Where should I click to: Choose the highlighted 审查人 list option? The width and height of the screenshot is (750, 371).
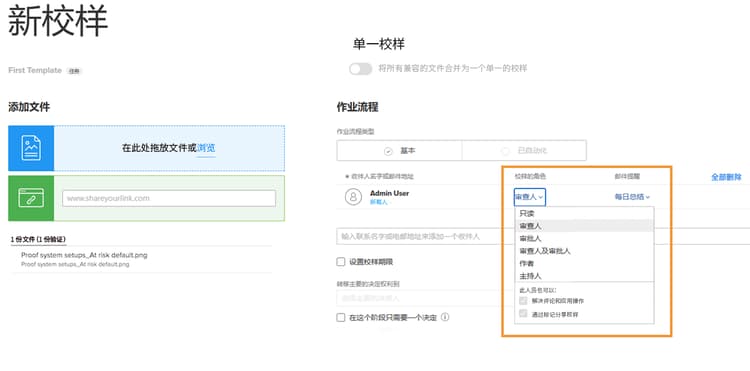[584, 226]
